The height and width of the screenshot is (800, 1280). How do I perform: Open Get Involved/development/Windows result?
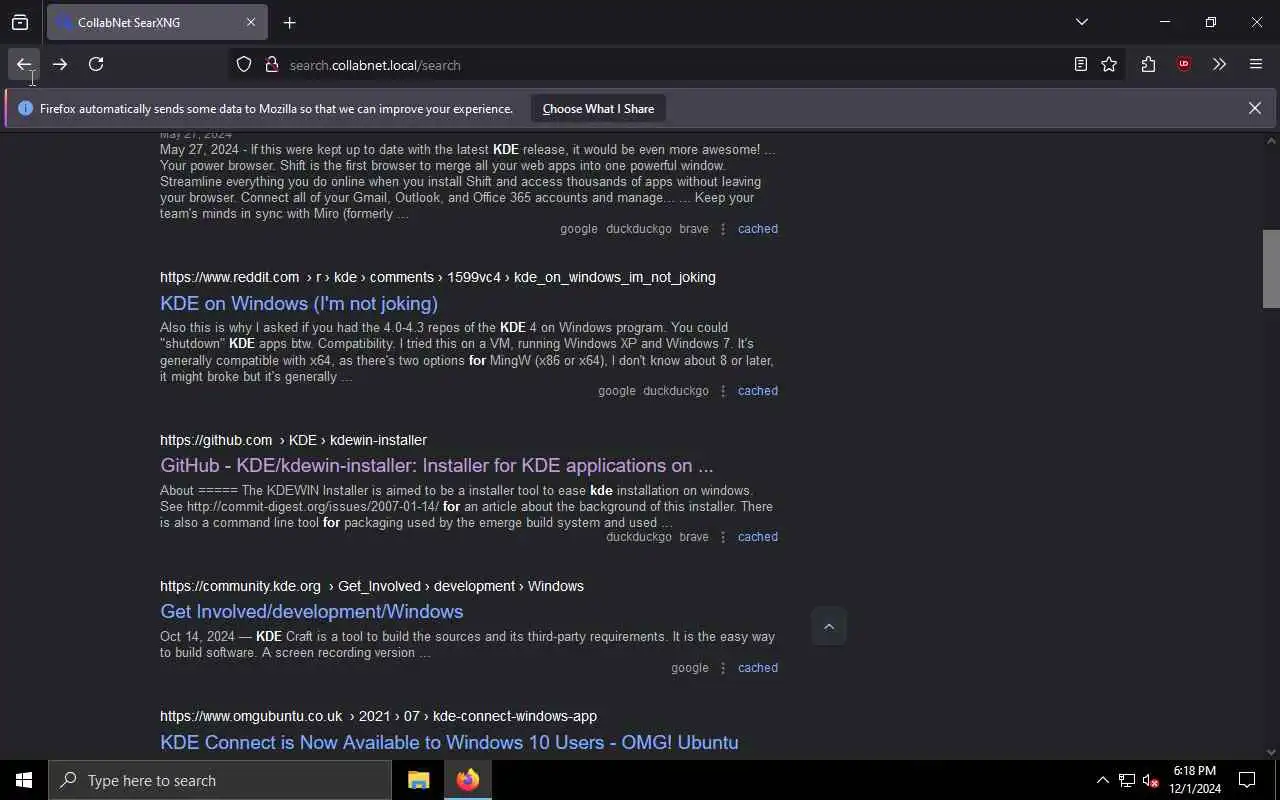(311, 611)
